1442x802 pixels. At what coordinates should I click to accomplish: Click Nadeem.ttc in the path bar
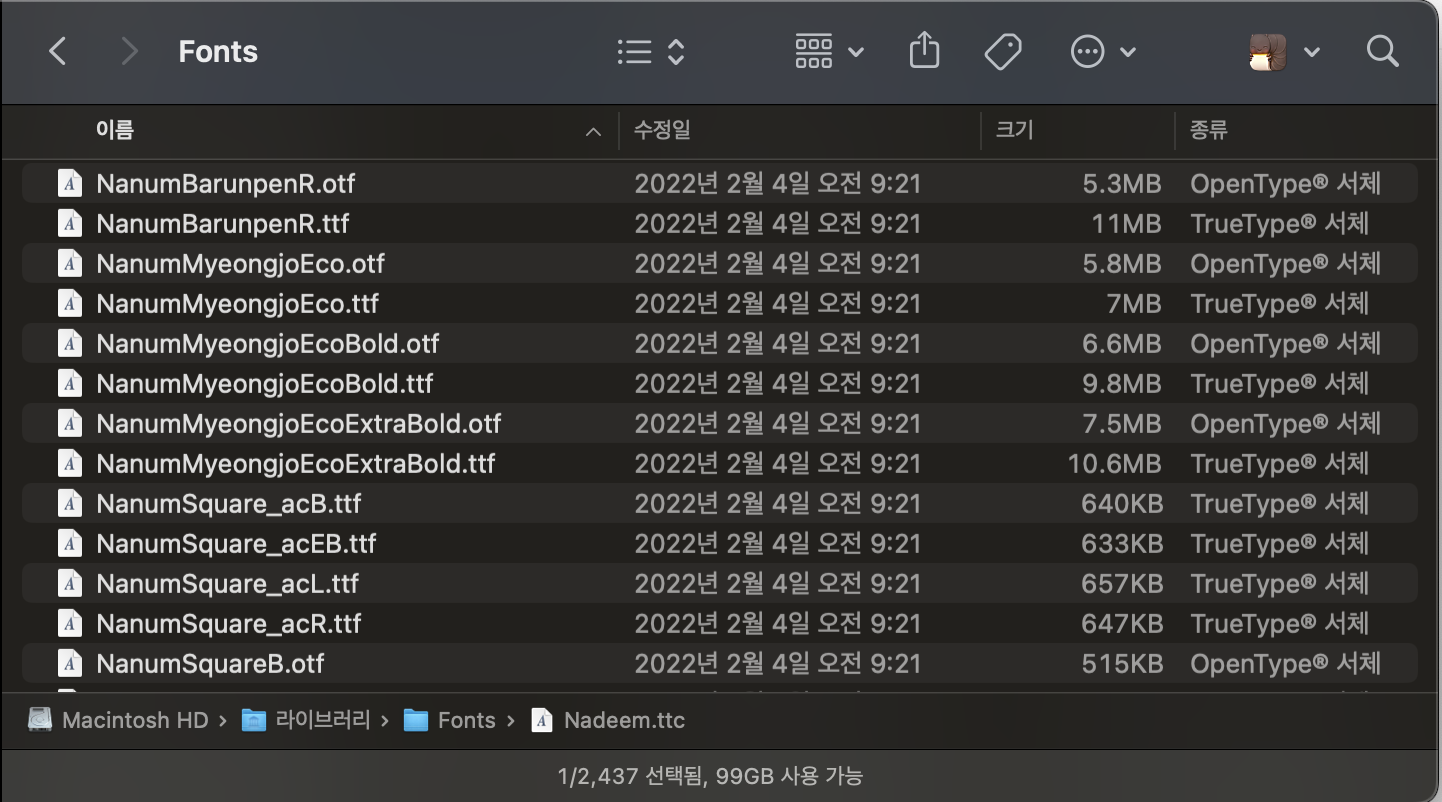pyautogui.click(x=624, y=720)
